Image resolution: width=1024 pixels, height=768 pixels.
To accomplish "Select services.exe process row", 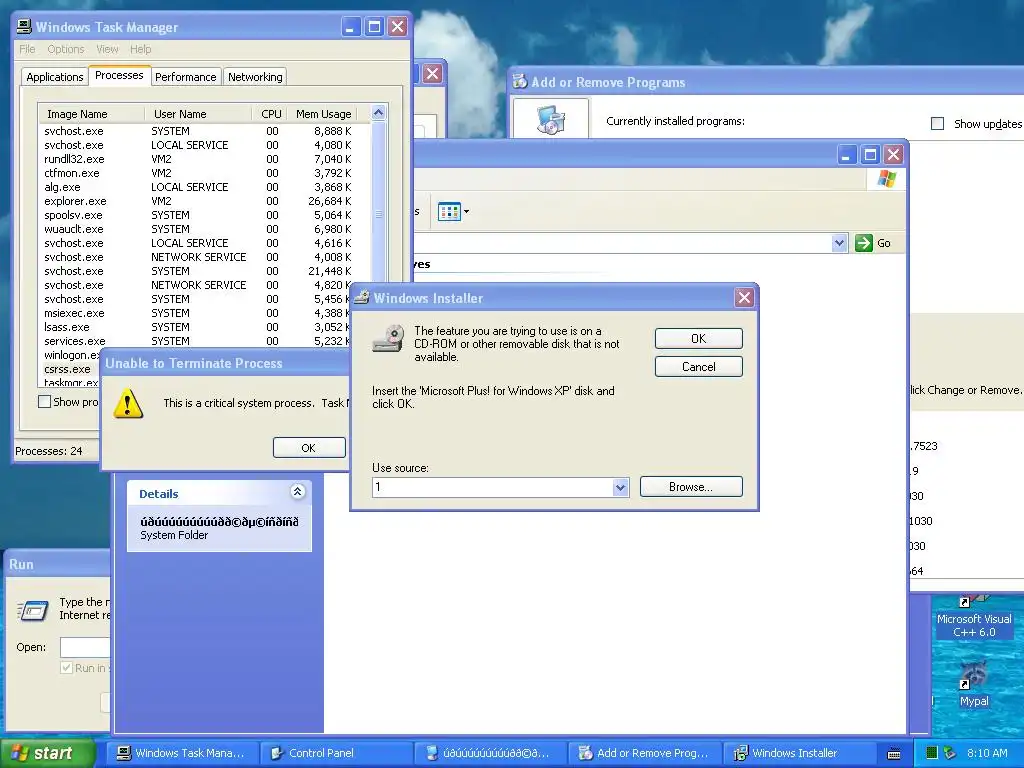I will (195, 341).
